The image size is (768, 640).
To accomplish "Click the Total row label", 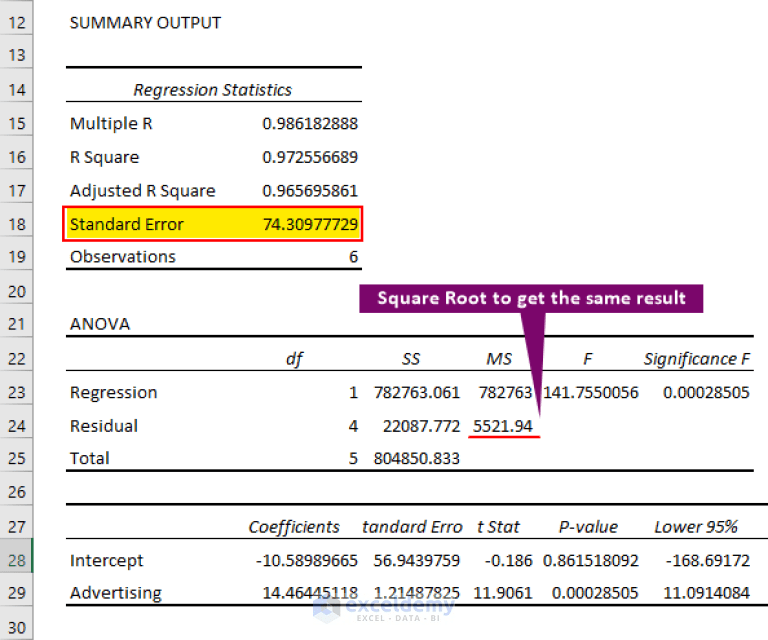I will click(x=90, y=458).
